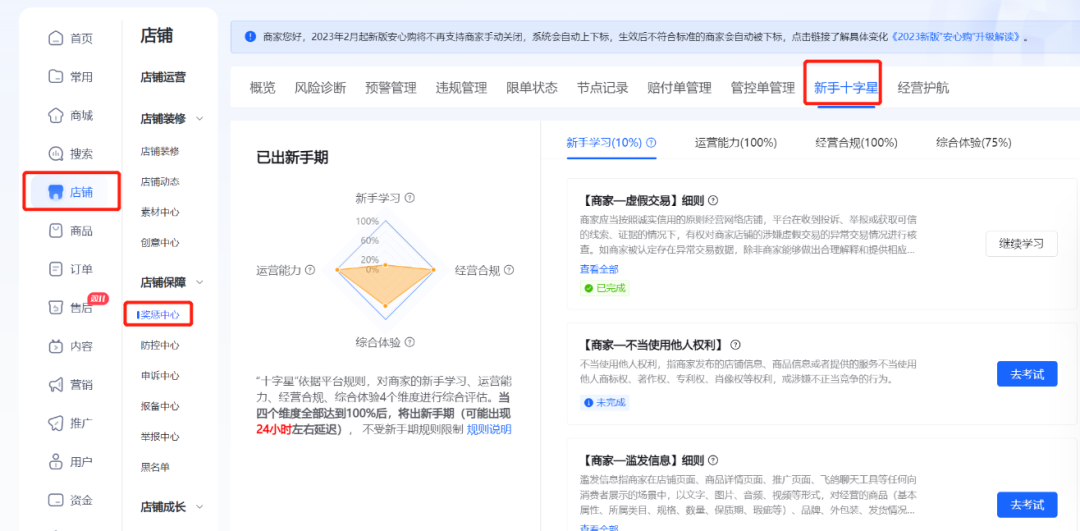Open 举报中心 menu item
The image size is (1080, 531).
pos(160,436)
